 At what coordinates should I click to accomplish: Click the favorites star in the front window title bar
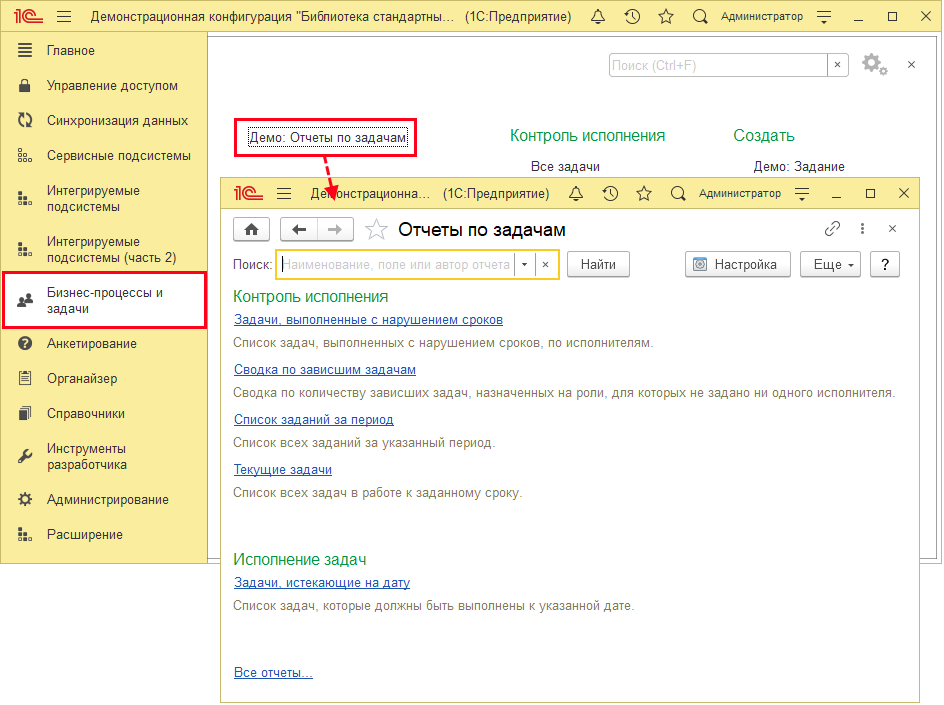pos(644,193)
